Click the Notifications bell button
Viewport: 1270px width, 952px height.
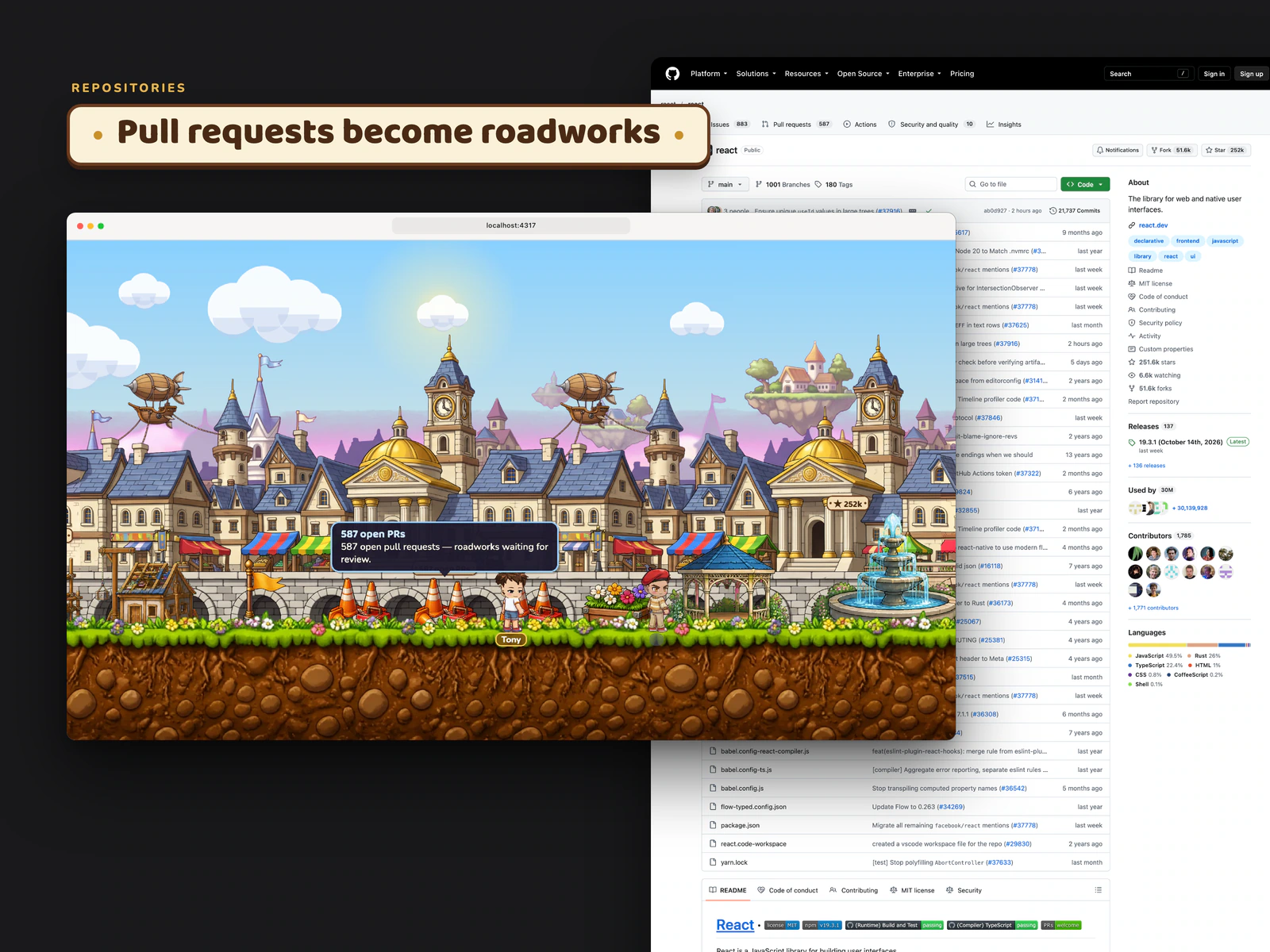coord(1118,150)
